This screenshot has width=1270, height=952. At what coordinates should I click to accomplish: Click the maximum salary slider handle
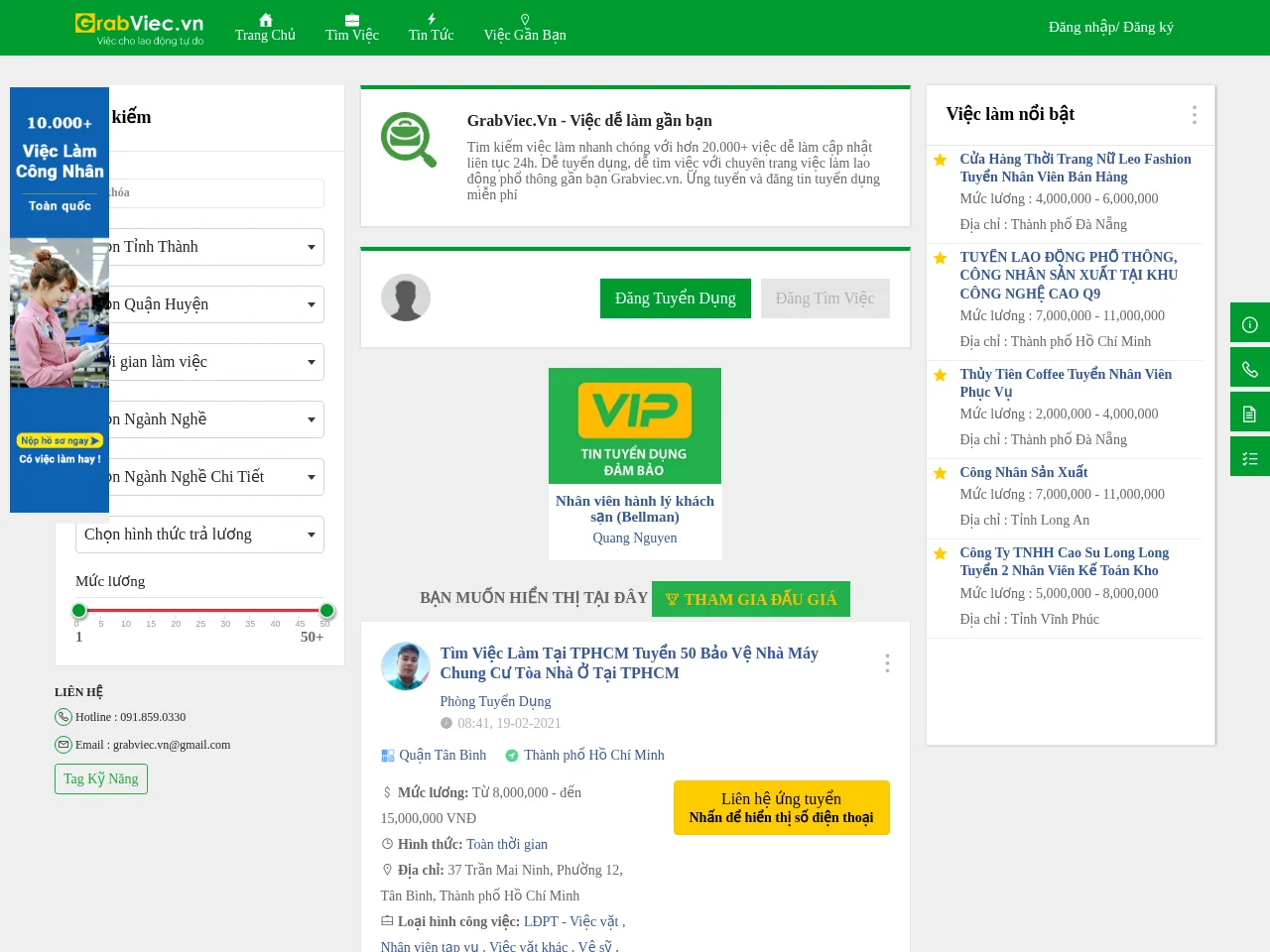[326, 611]
